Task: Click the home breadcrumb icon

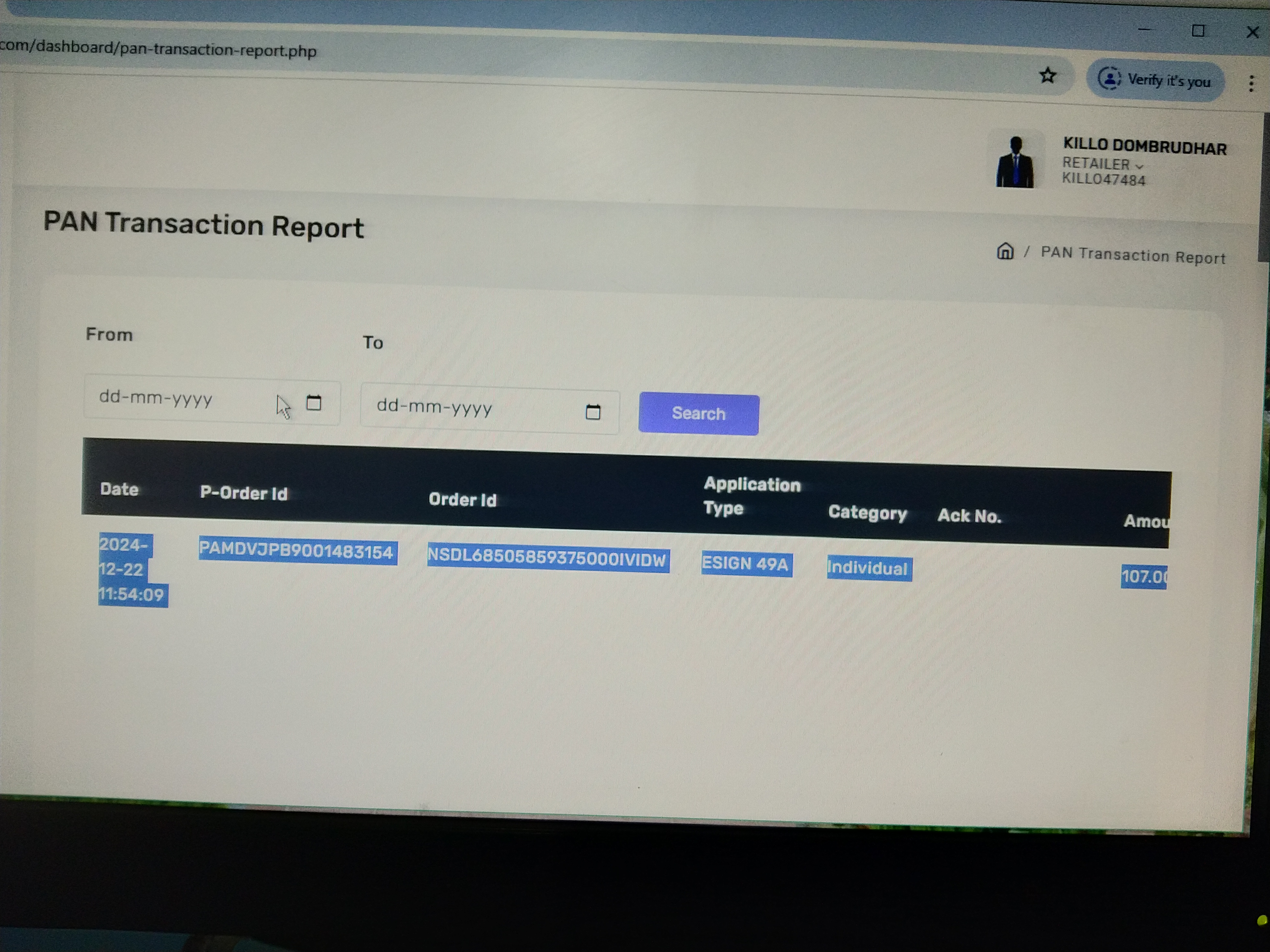Action: point(1005,251)
